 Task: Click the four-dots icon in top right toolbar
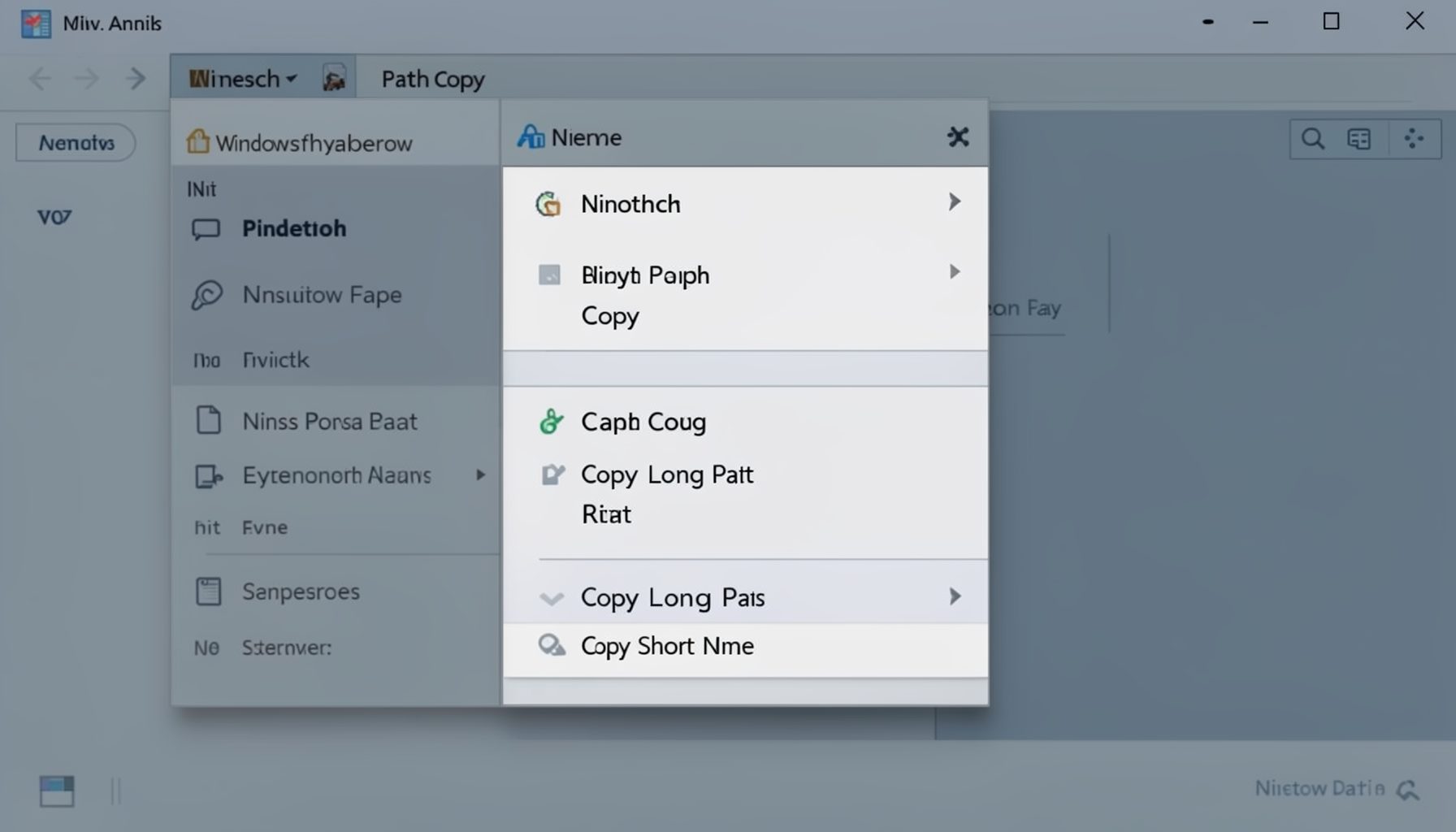pyautogui.click(x=1413, y=139)
